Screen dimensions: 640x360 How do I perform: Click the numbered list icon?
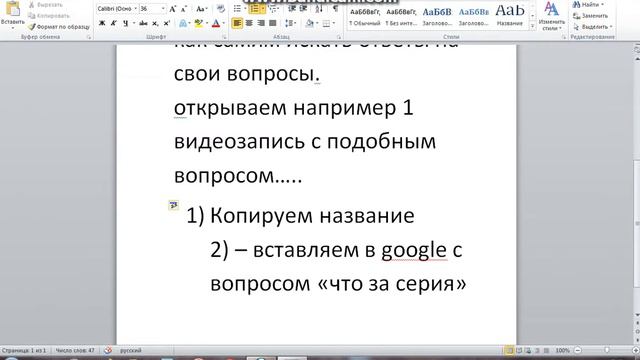pos(254,9)
